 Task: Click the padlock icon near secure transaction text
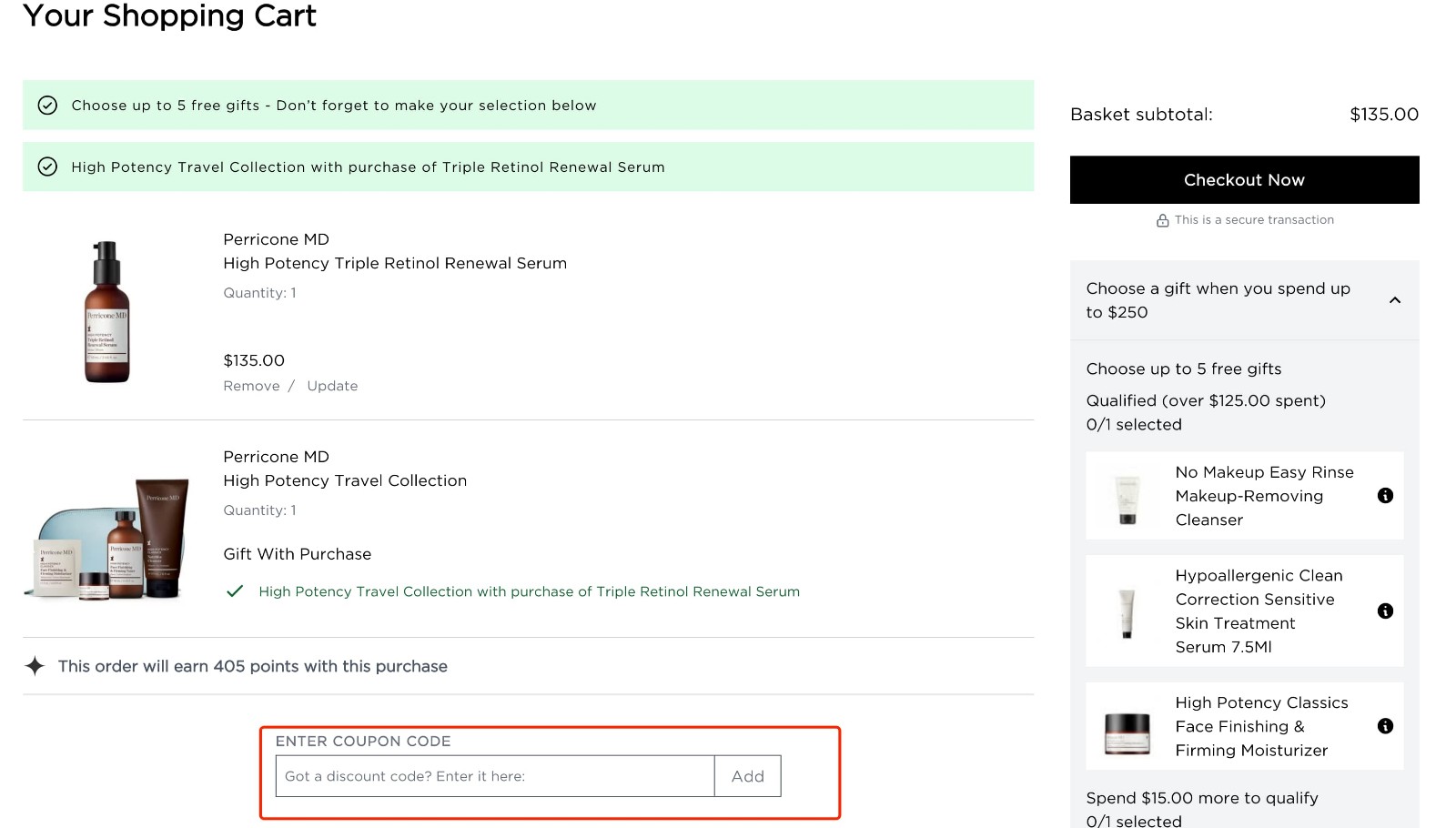pyautogui.click(x=1162, y=219)
